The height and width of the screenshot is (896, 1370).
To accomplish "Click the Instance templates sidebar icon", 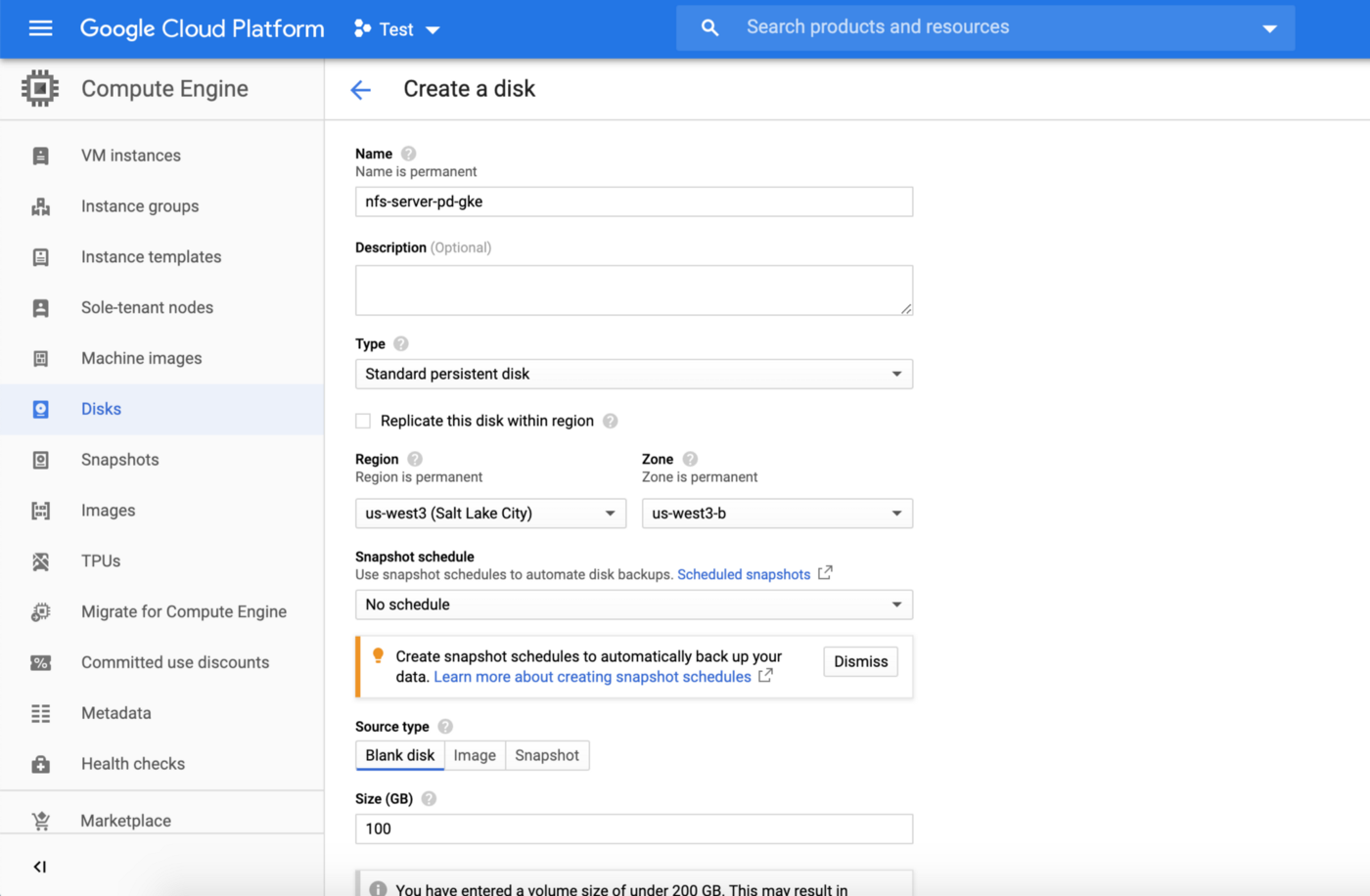I will [40, 257].
